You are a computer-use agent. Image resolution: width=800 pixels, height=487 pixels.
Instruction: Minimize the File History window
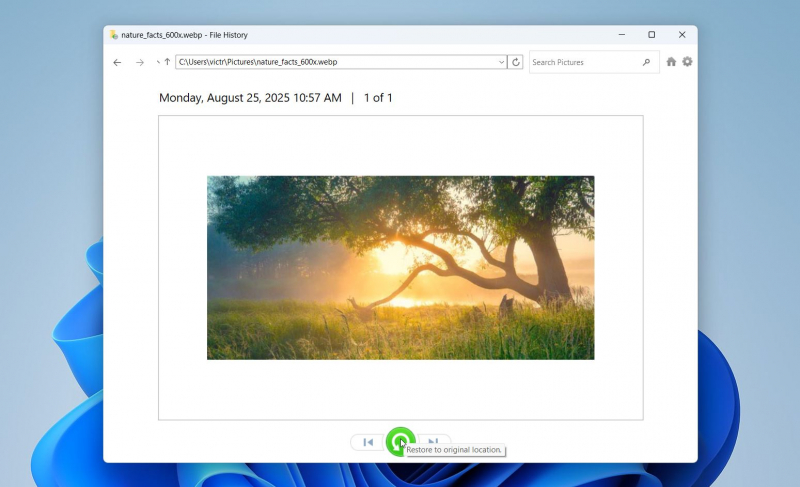click(621, 35)
